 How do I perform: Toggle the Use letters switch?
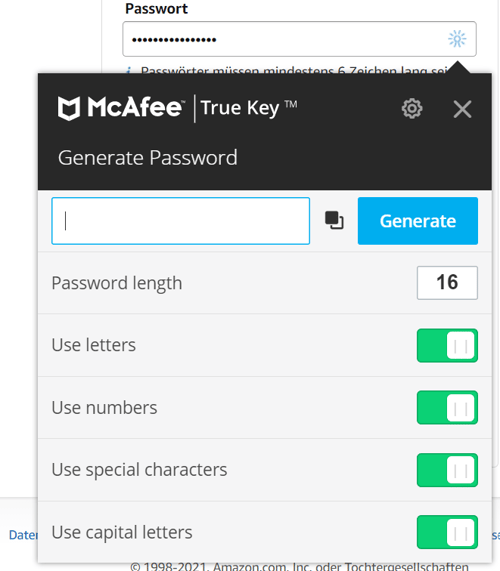coord(447,346)
